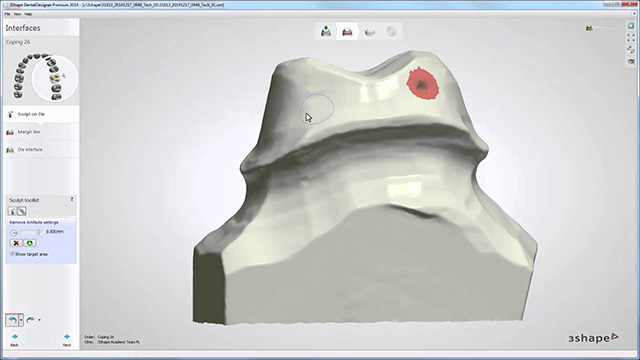Go to the third workflow step icon
This screenshot has width=640, height=360.
point(370,32)
